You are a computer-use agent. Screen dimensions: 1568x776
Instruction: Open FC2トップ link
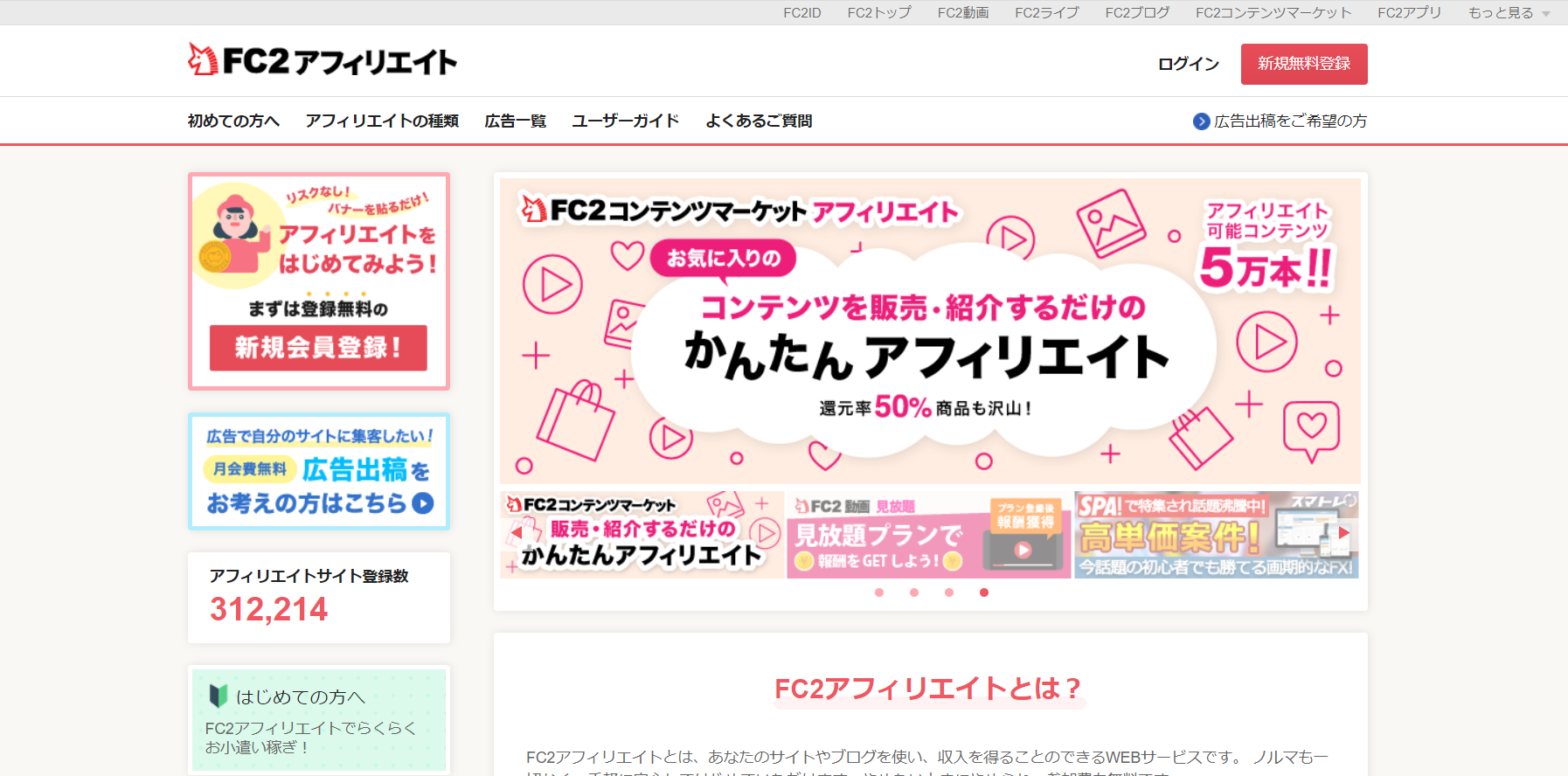[x=879, y=12]
